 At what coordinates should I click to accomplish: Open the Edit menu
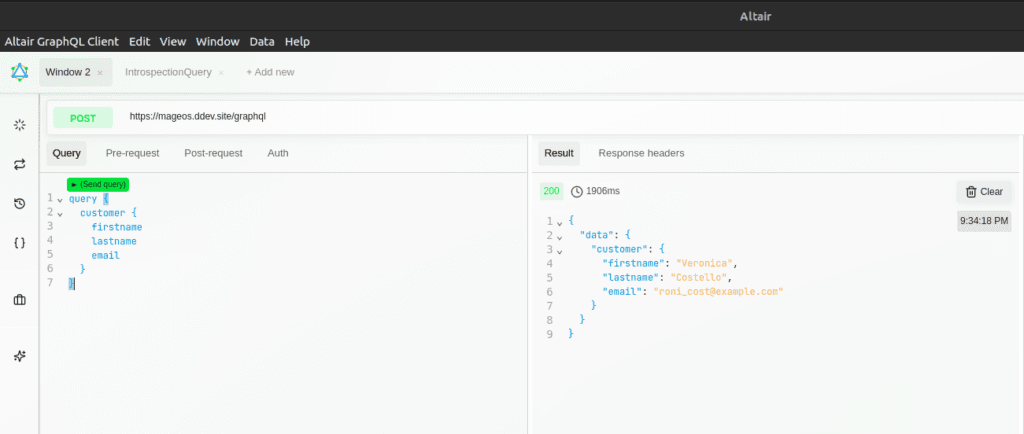point(140,42)
